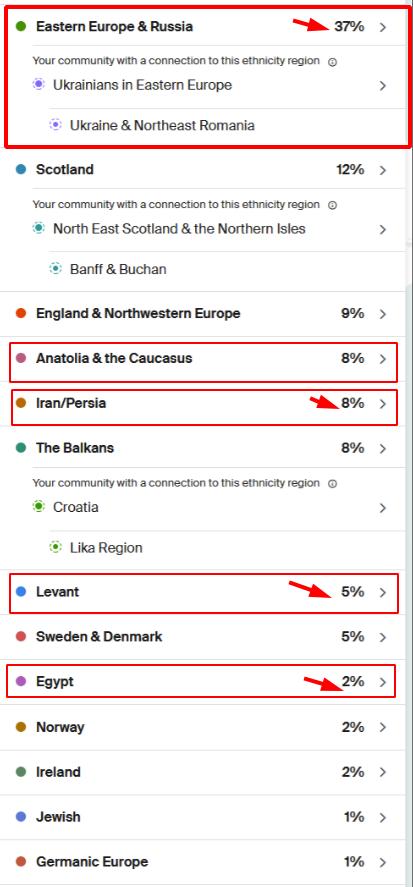
Task: Click the green Eastern Europe color dot
Action: pyautogui.click(x=21, y=27)
